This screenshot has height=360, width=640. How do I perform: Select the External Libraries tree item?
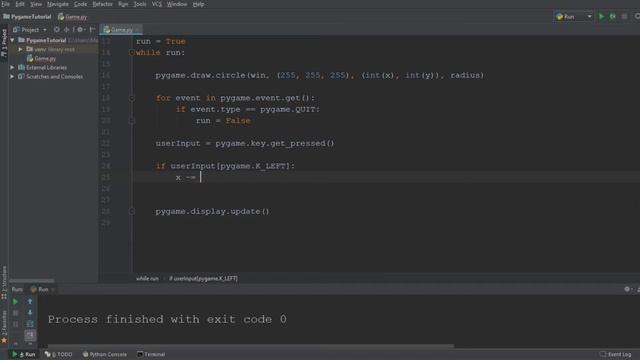click(x=42, y=67)
